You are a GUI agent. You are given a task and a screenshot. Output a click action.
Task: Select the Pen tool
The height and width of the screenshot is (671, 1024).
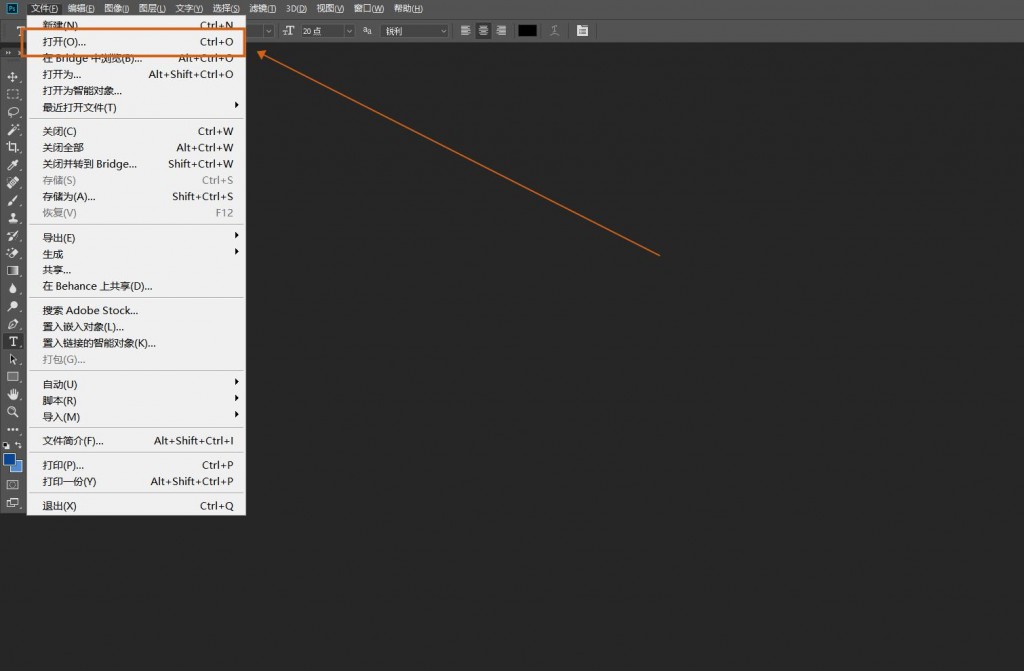(x=12, y=323)
